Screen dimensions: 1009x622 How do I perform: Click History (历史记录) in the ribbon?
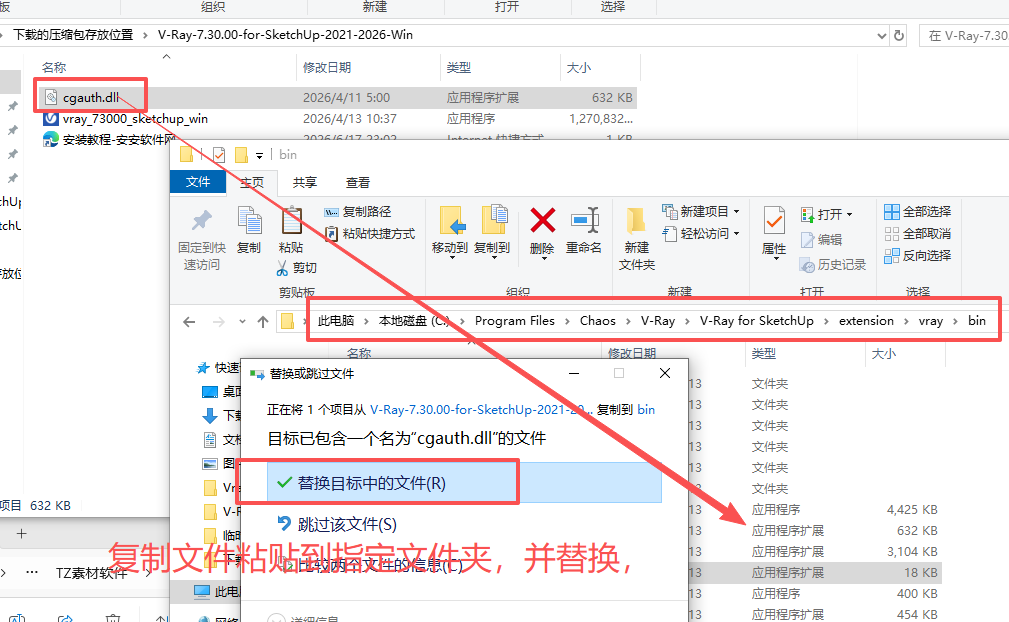click(833, 264)
